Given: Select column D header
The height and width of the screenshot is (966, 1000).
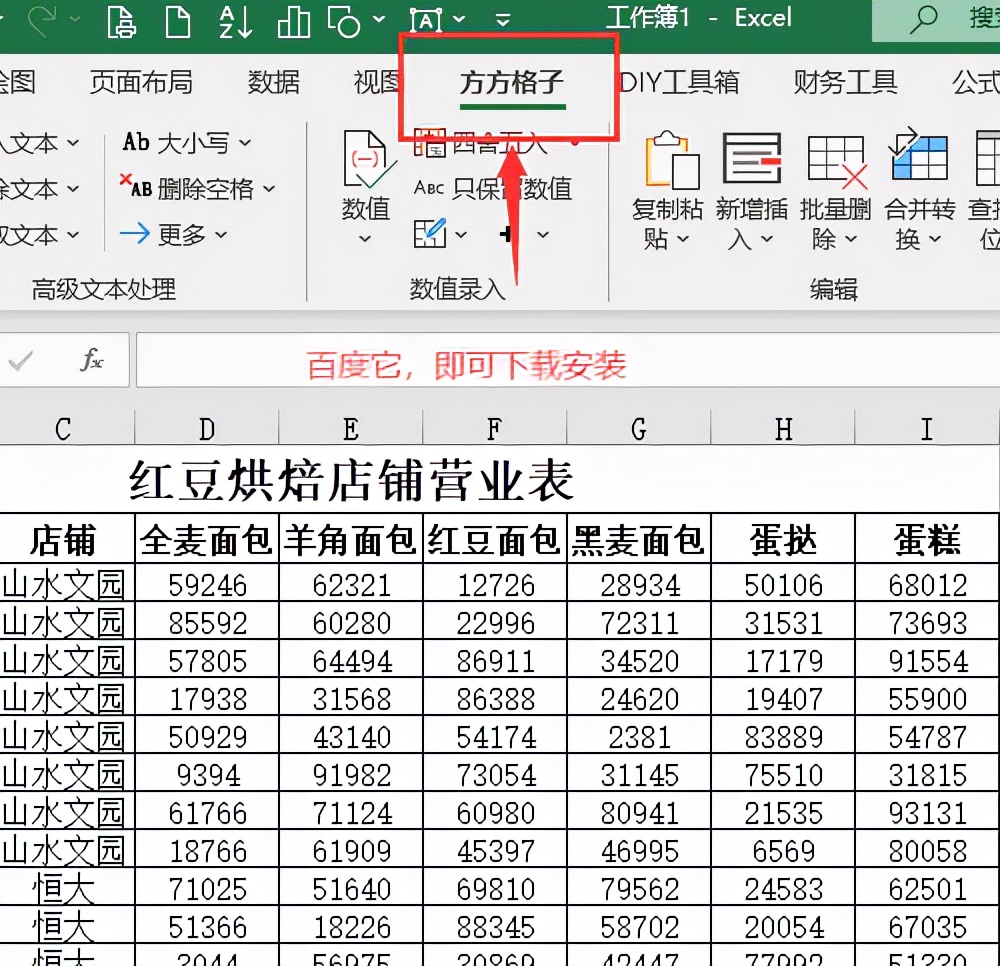Looking at the screenshot, I should (207, 428).
